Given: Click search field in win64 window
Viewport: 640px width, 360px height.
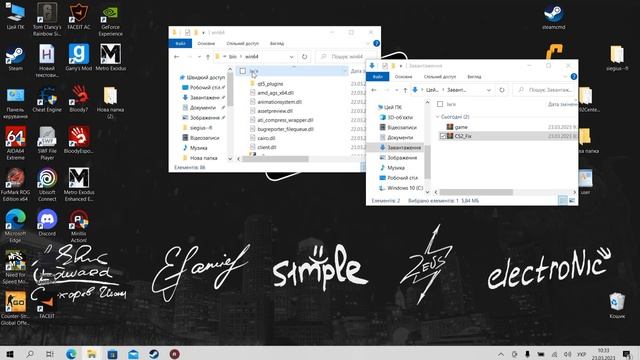Looking at the screenshot, I should point(347,57).
